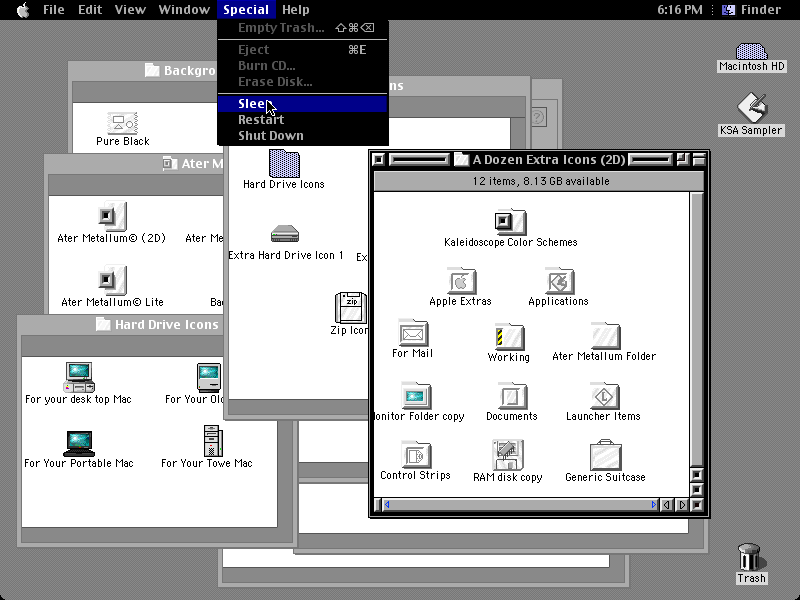Viewport: 800px width, 600px height.
Task: Select the For Your Towe Mac icon
Action: click(212, 441)
